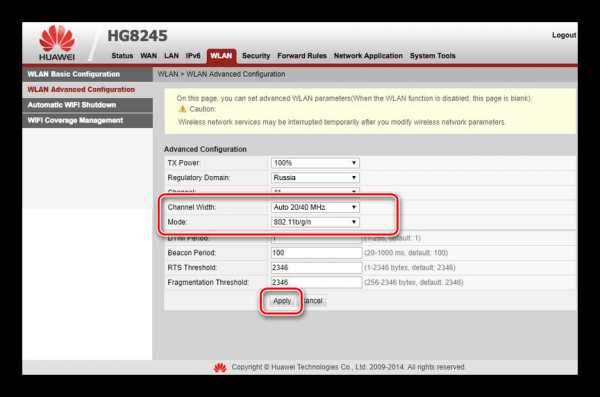The image size is (600, 397).
Task: Switch to the WLAN tab
Action: pyautogui.click(x=221, y=56)
